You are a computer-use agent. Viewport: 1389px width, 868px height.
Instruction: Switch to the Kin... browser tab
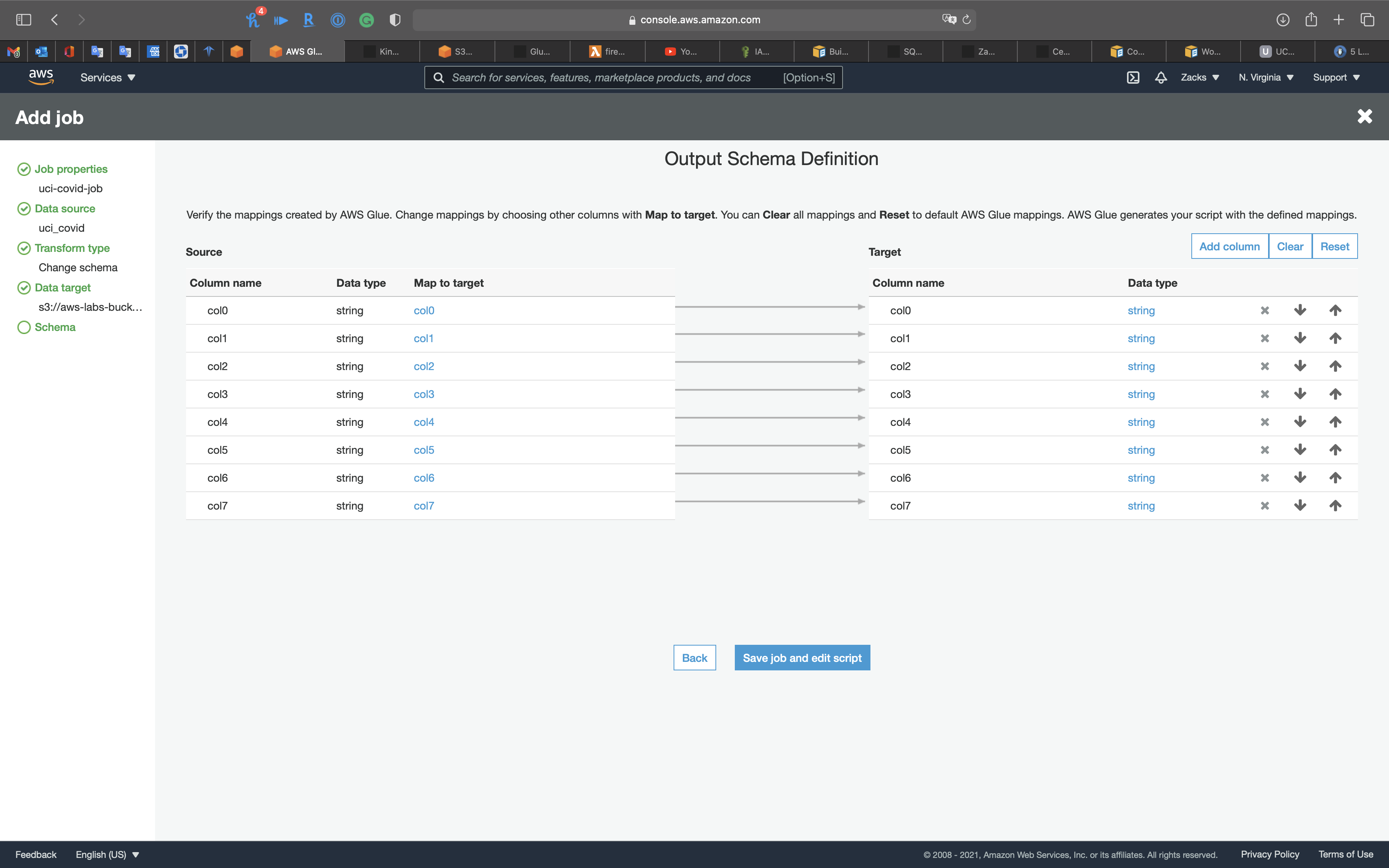pyautogui.click(x=382, y=52)
